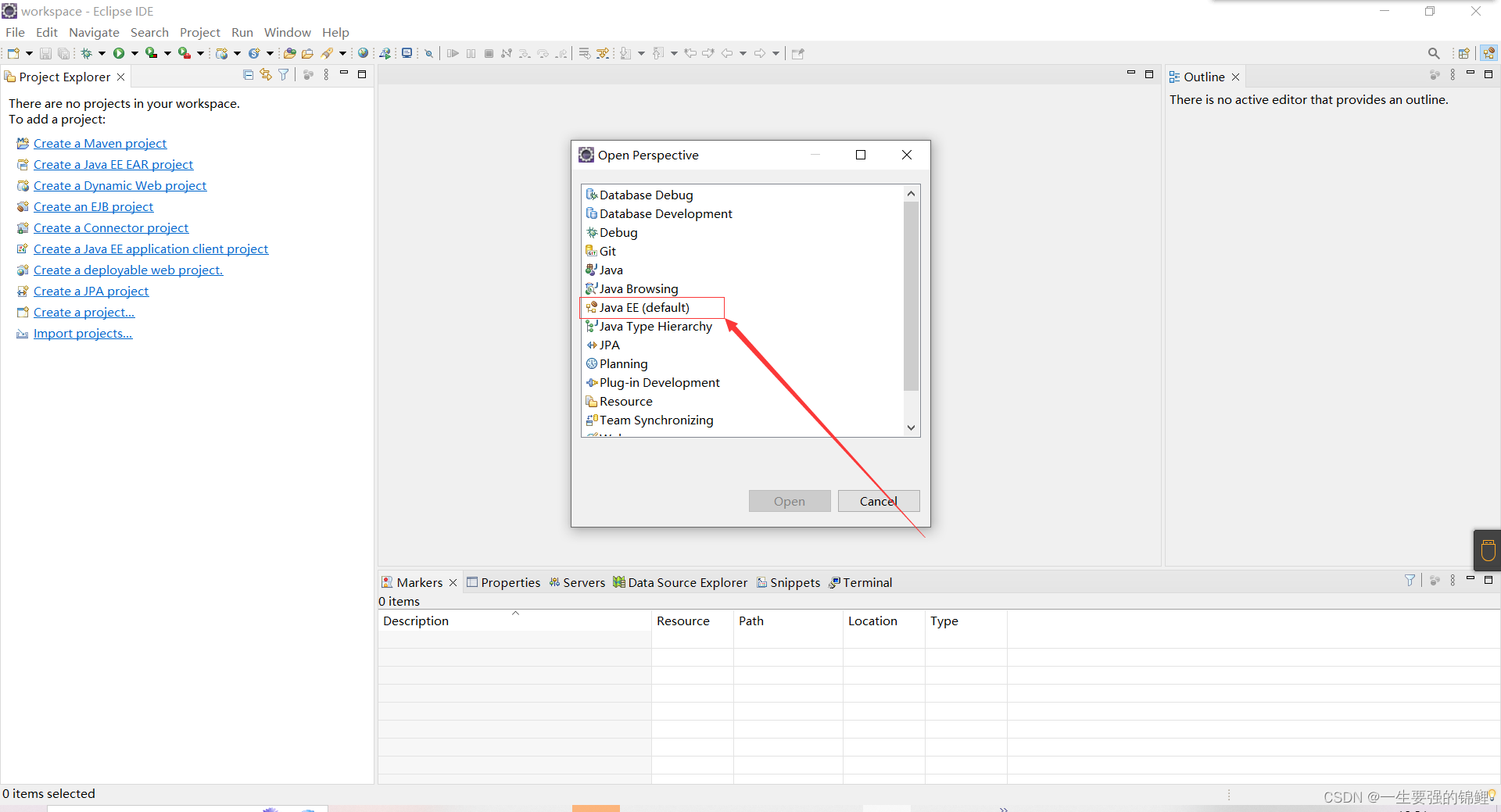Click the Terminate stop icon
1501x812 pixels.
[489, 53]
